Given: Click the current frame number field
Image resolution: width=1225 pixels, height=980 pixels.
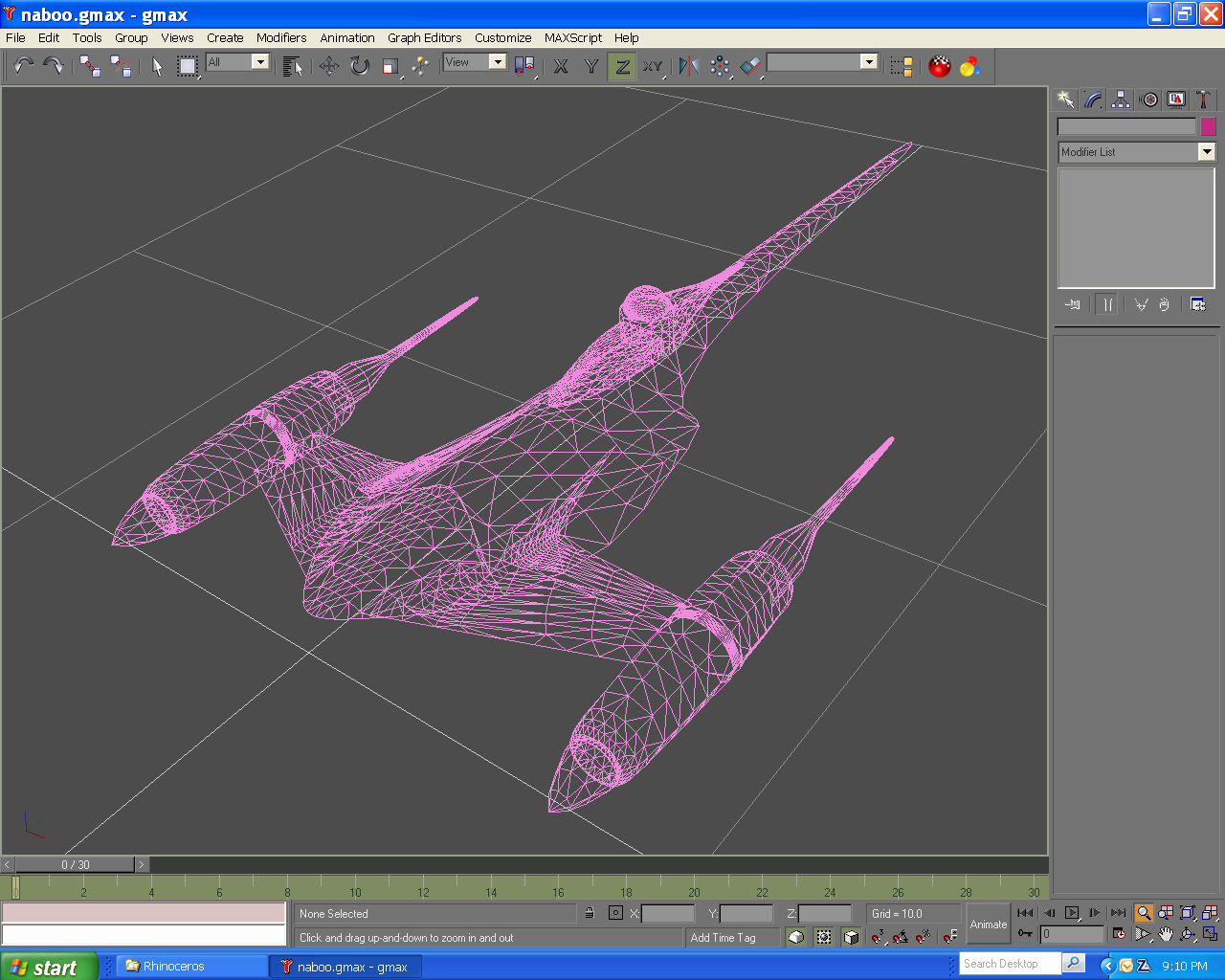Looking at the screenshot, I should coord(1072,934).
